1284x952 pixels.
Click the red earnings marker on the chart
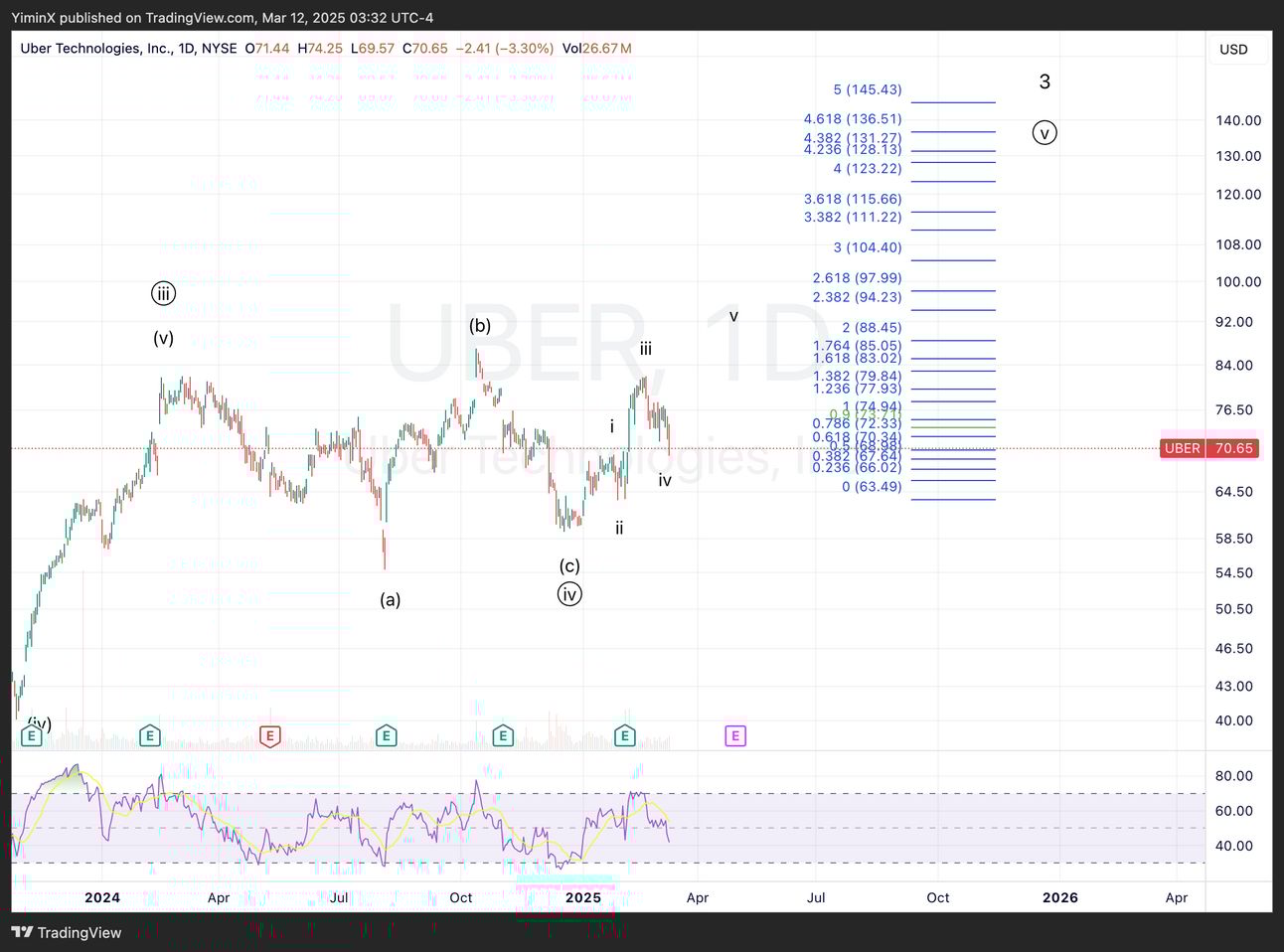(269, 736)
